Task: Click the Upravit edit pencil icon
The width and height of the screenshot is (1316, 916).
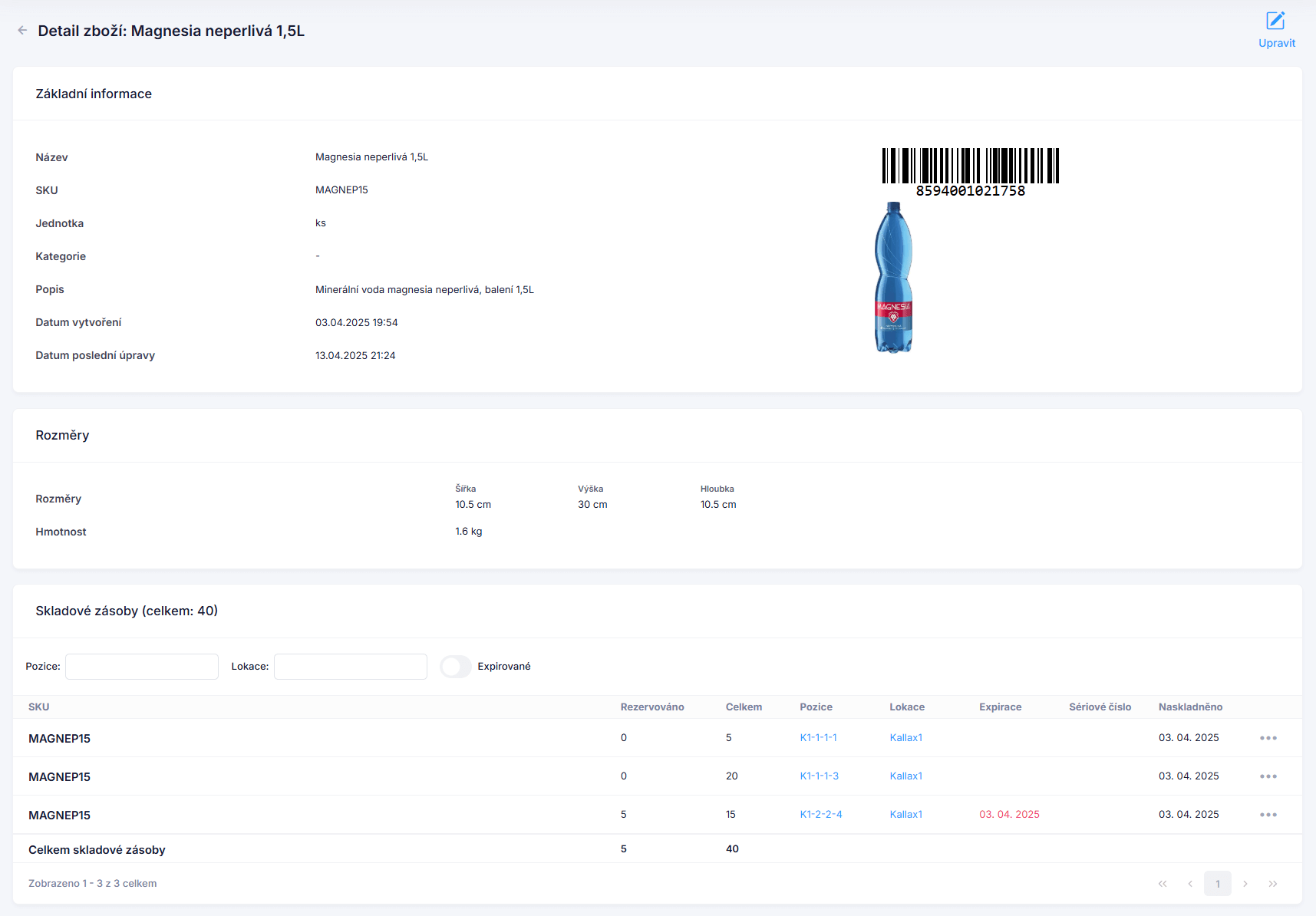Action: tap(1276, 21)
